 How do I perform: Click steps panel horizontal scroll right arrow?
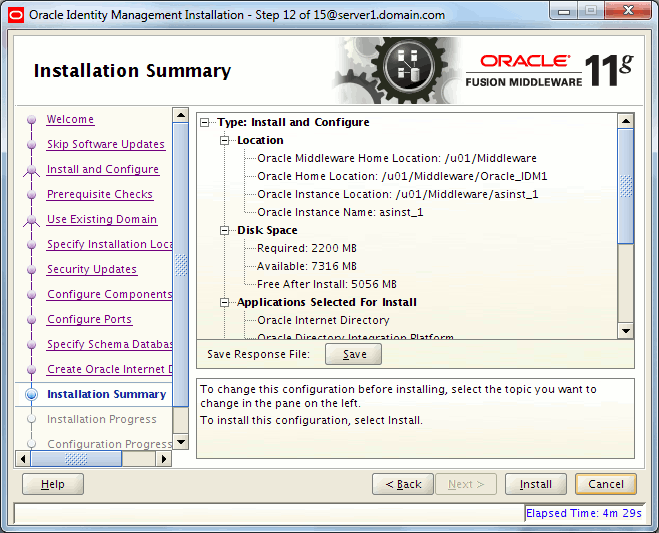pyautogui.click(x=164, y=458)
